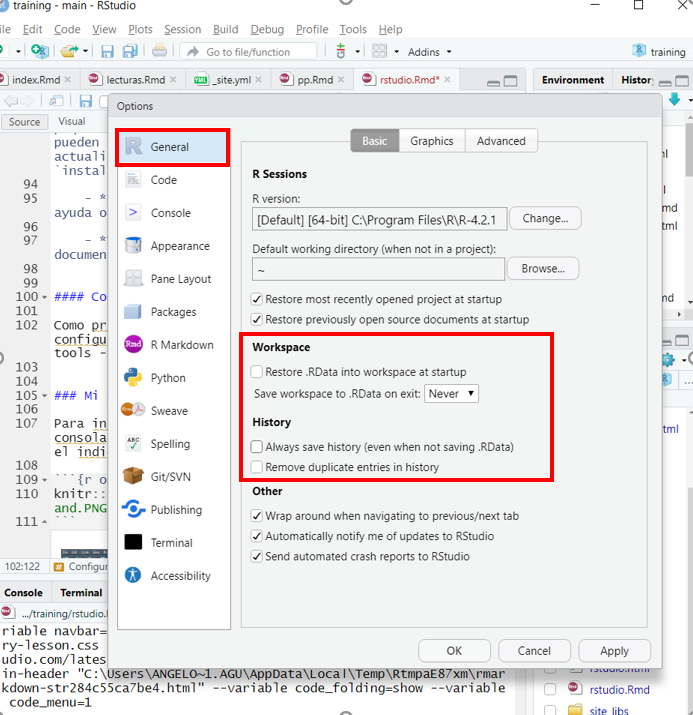Click the Cancel button
Viewport: 693px width, 715px height.
(534, 651)
